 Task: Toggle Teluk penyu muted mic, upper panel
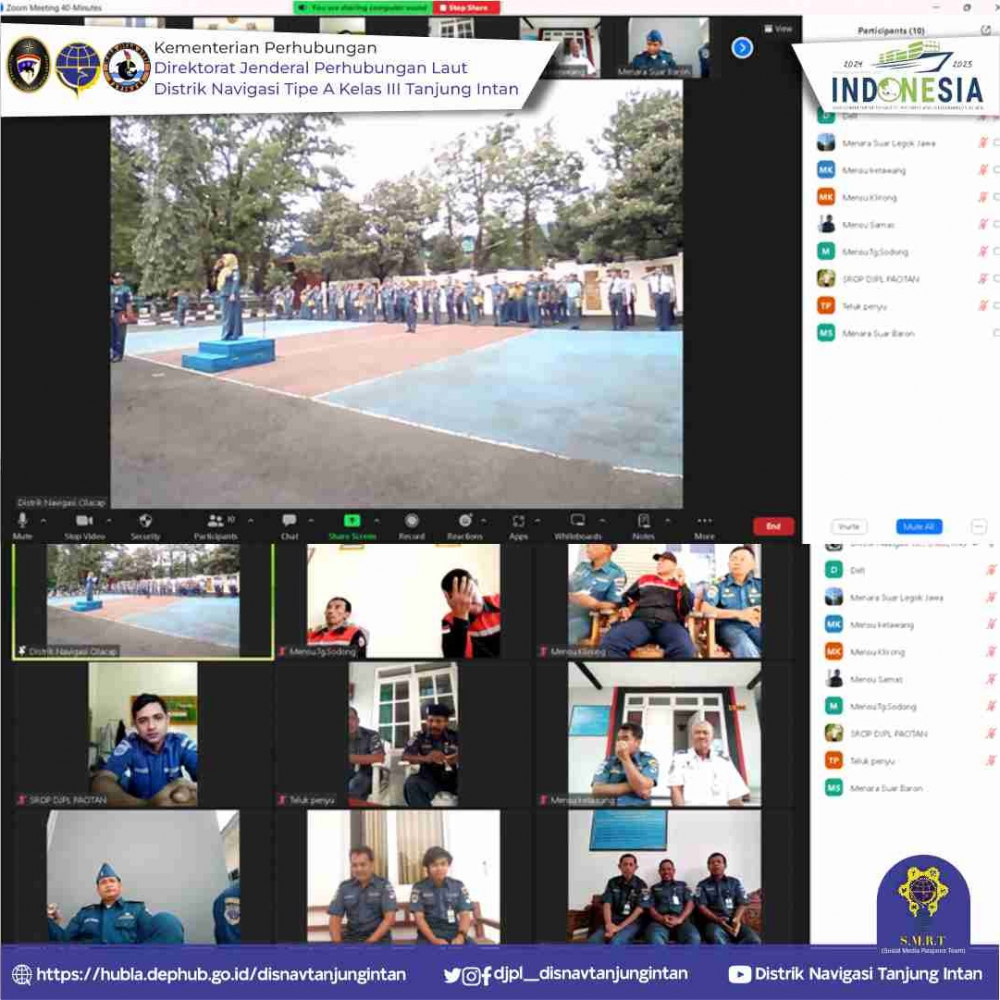pyautogui.click(x=983, y=306)
